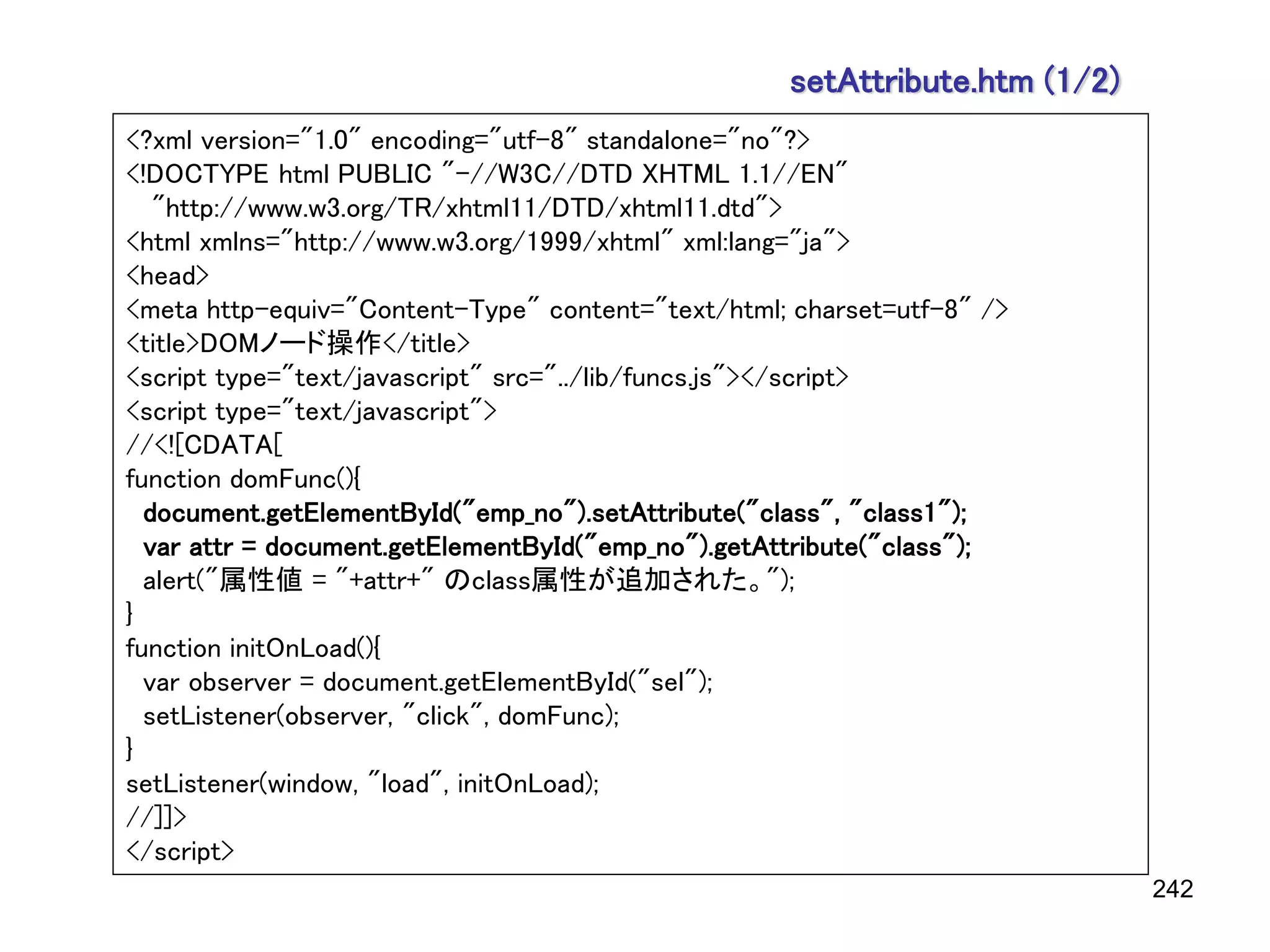
Task: Click the bold setAttribute("class", "class1") line
Action: tap(555, 513)
